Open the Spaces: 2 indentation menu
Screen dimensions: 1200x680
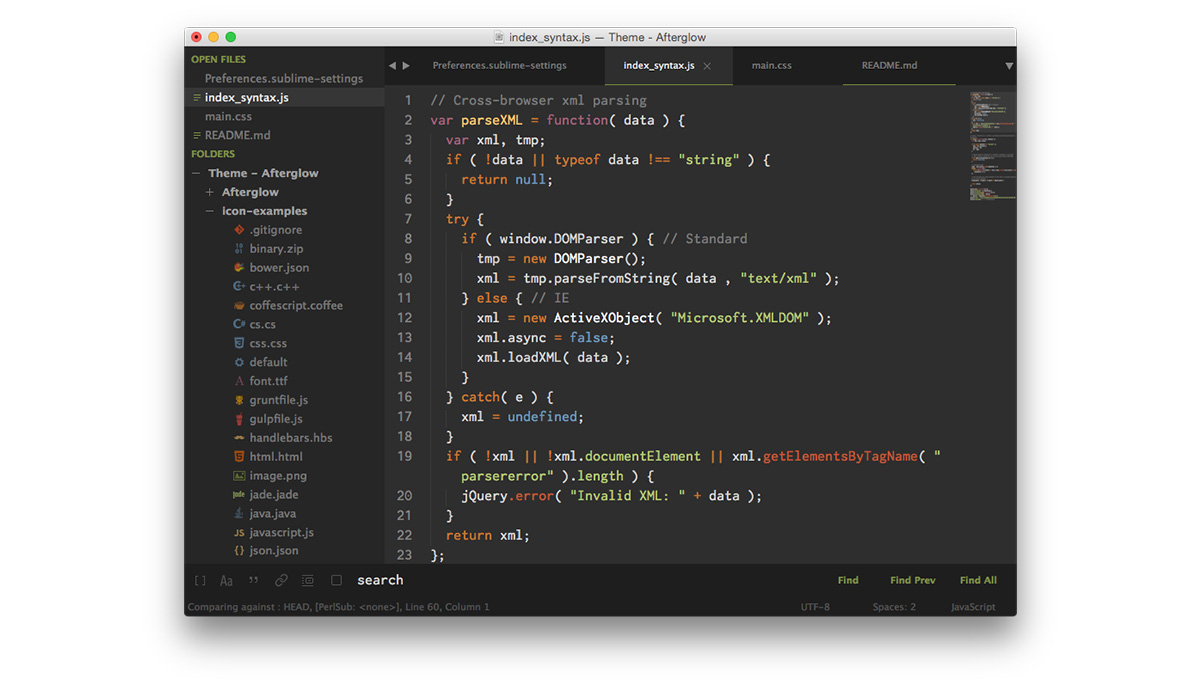[x=894, y=607]
